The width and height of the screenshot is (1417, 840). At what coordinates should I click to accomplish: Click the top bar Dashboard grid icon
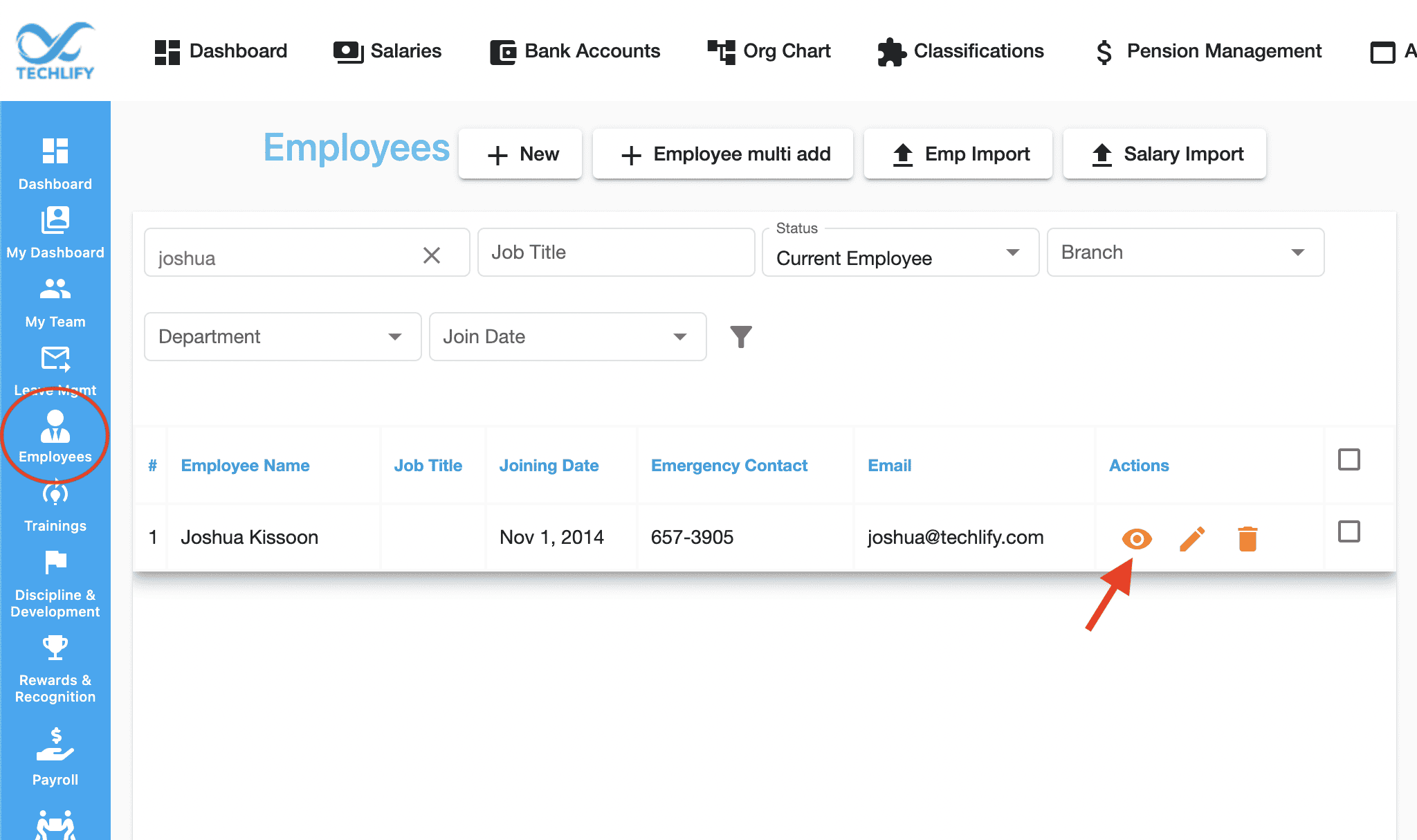[x=167, y=52]
